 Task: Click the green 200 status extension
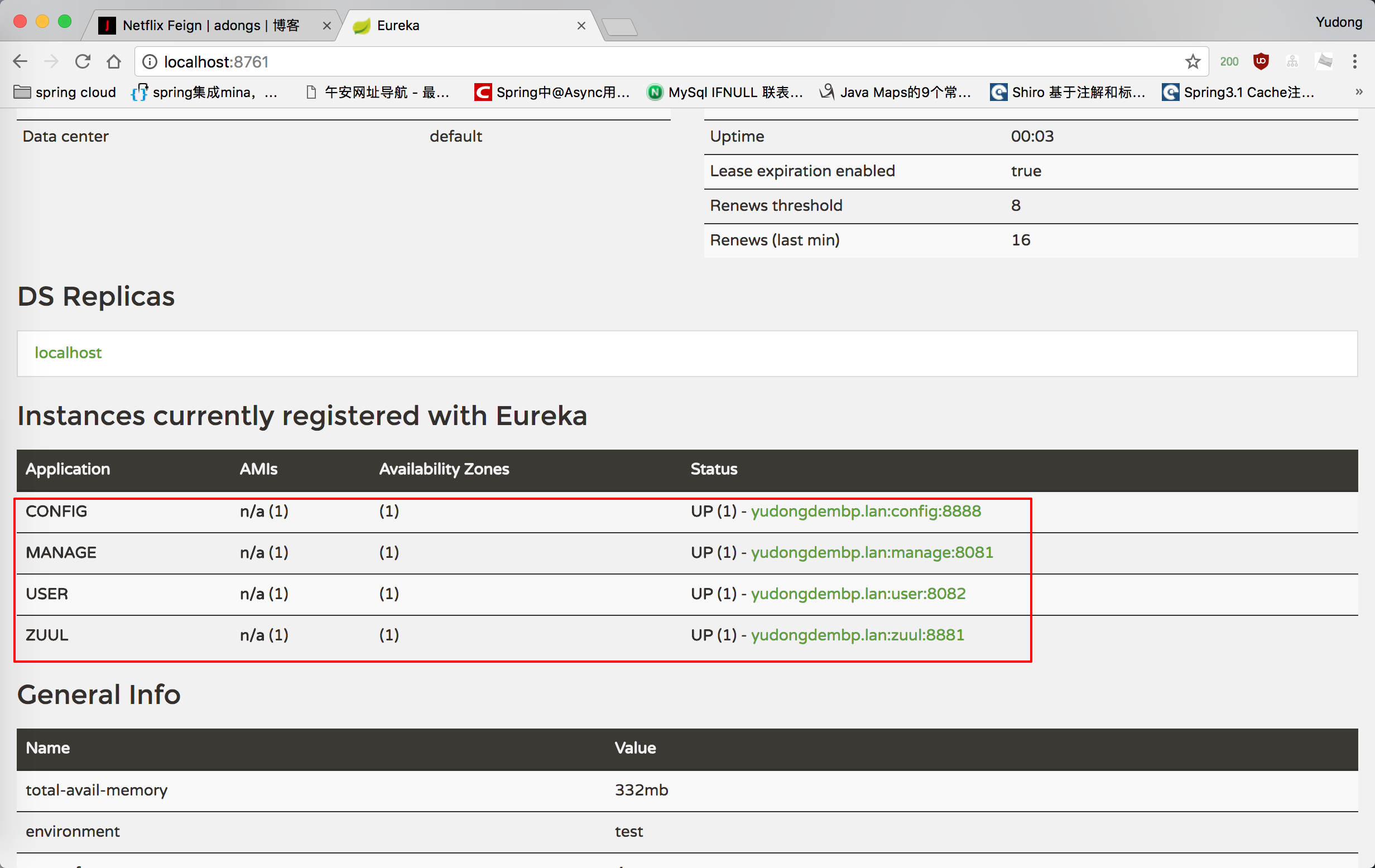[x=1229, y=61]
